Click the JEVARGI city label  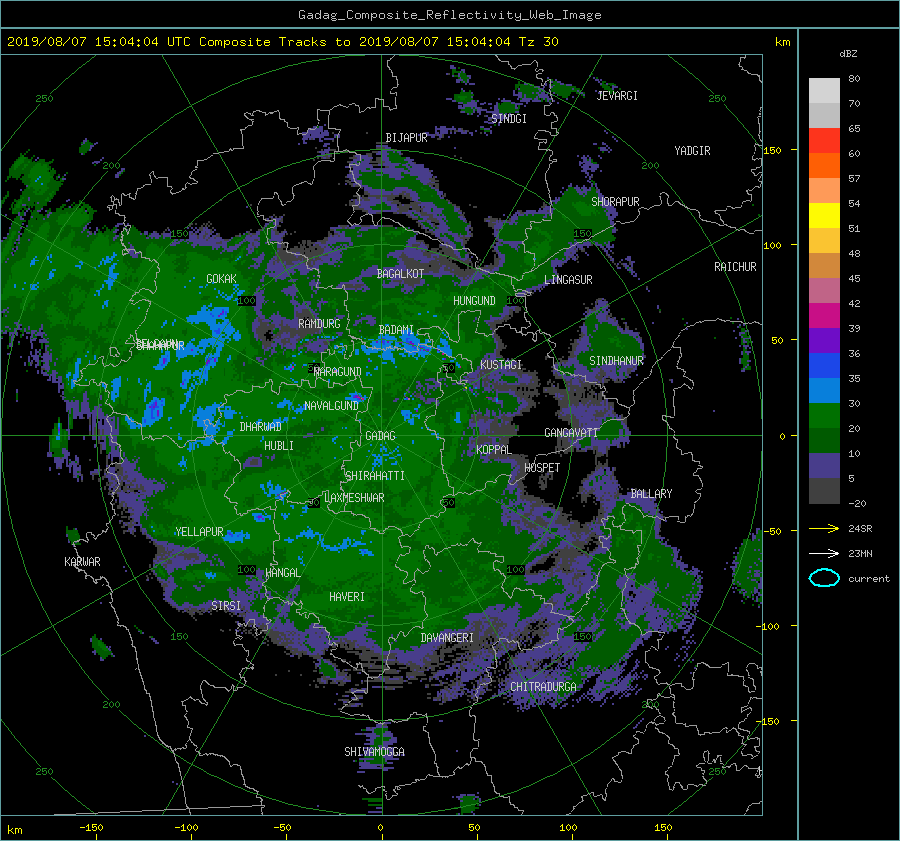(617, 96)
